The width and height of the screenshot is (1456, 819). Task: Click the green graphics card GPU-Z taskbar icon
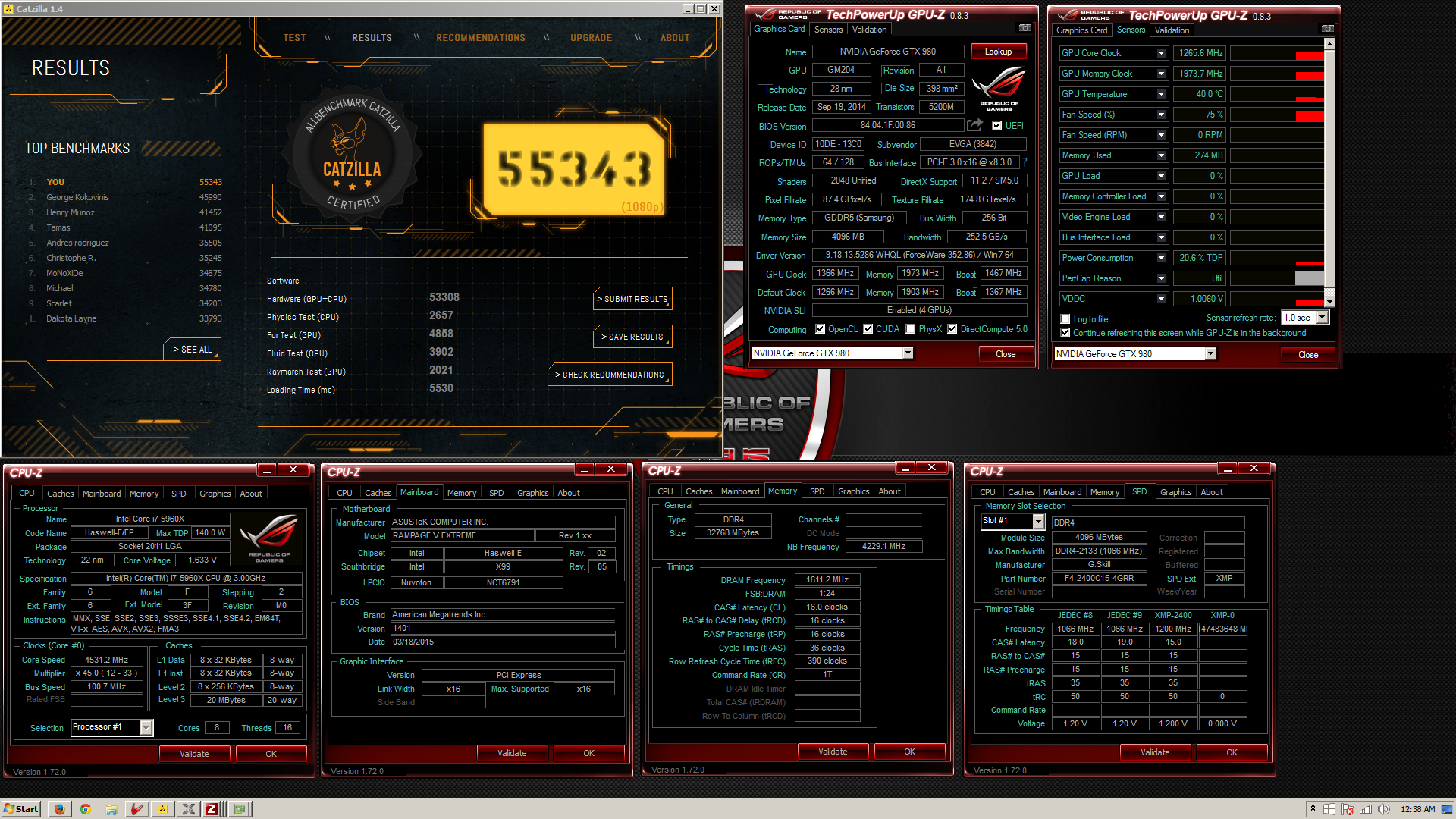tap(240, 809)
